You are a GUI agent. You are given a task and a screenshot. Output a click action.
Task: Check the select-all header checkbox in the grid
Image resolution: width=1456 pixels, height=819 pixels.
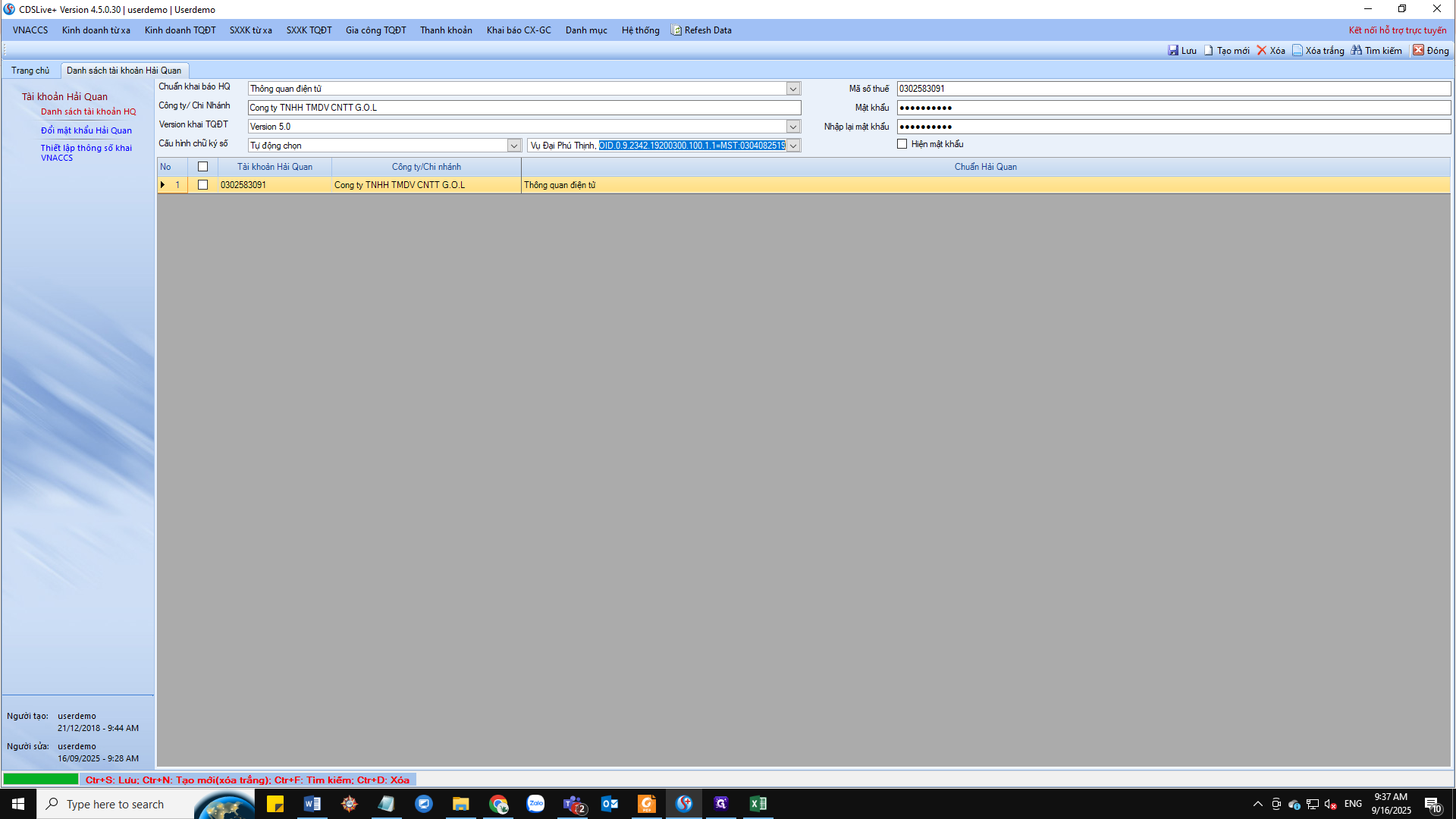[x=202, y=167]
